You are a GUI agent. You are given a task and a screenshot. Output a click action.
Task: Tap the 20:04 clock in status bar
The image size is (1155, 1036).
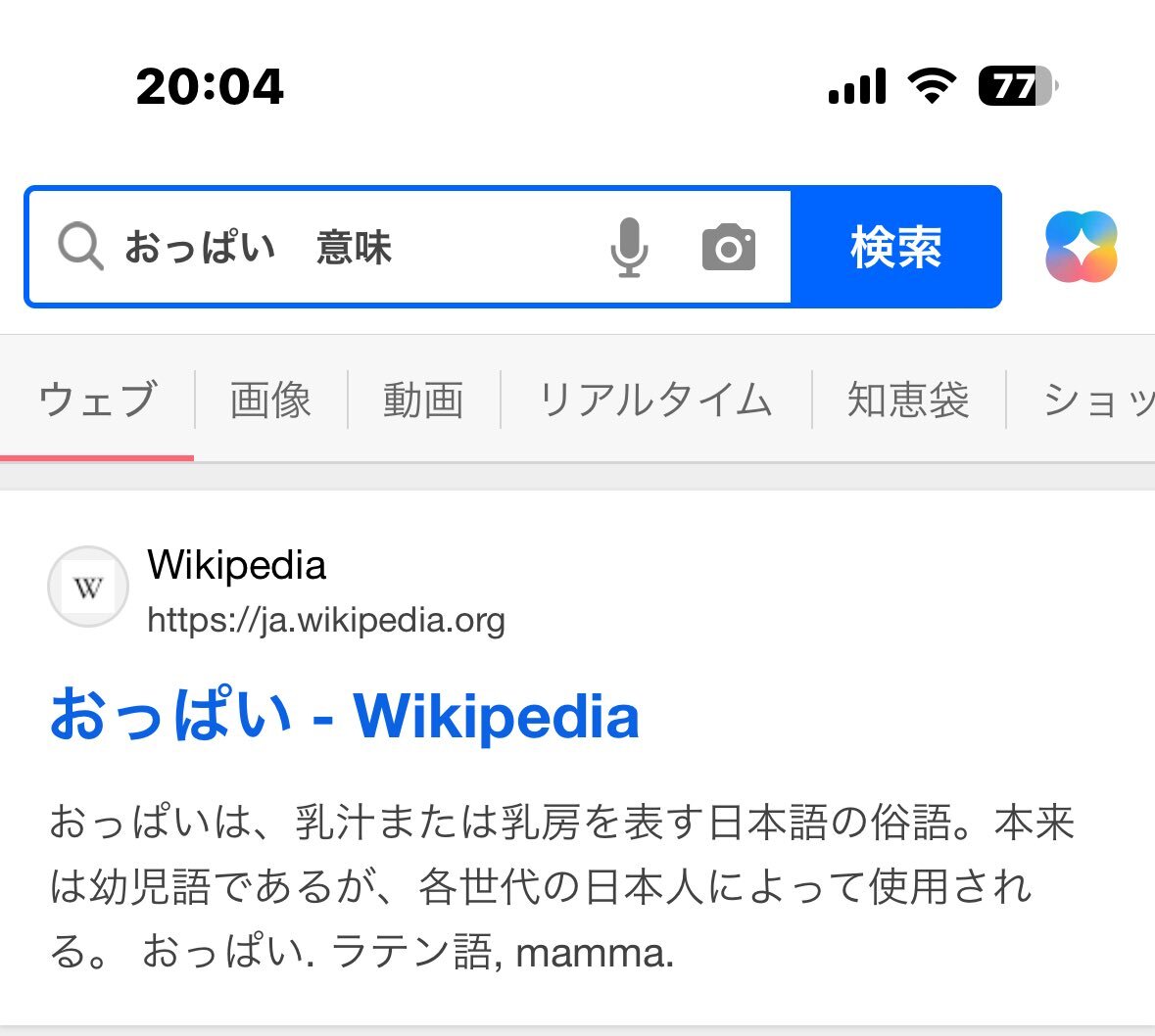(x=210, y=86)
